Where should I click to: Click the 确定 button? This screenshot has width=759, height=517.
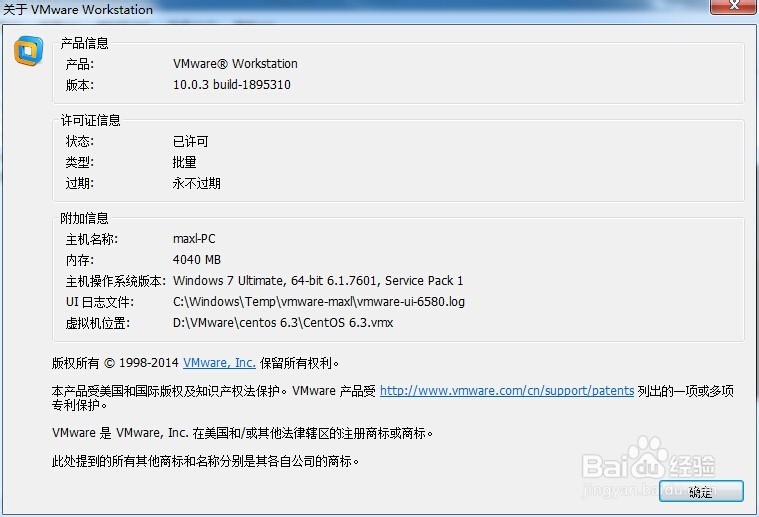pyautogui.click(x=701, y=491)
